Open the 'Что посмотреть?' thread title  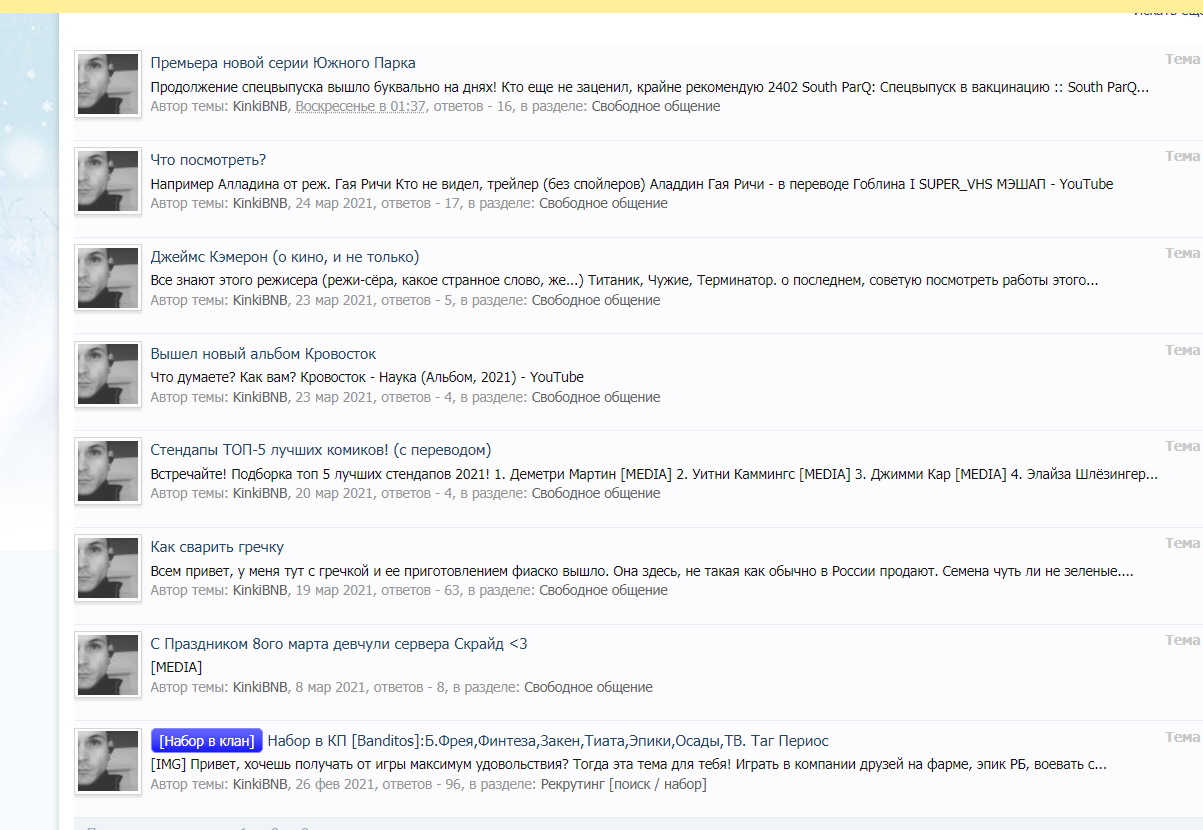(x=208, y=160)
